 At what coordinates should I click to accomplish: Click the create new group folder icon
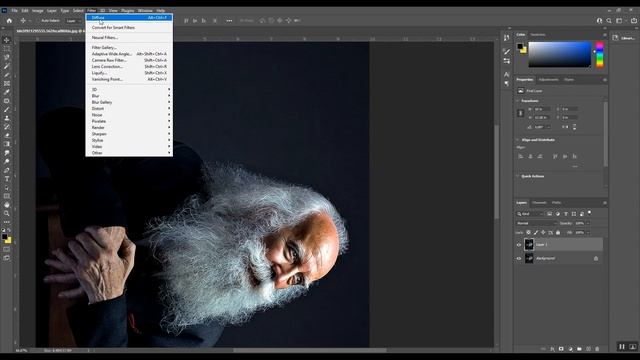pyautogui.click(x=579, y=349)
